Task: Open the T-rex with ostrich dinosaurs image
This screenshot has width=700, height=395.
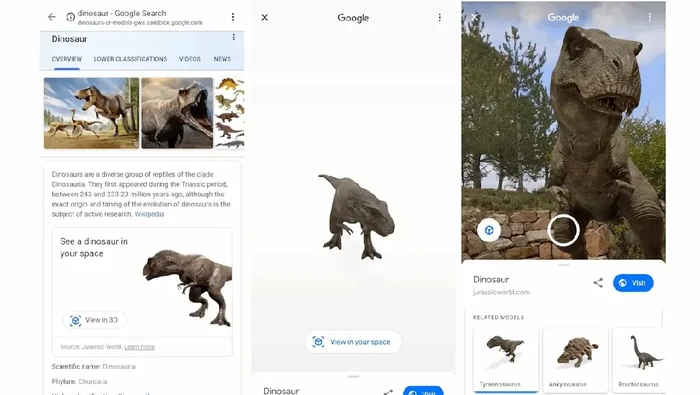Action: tap(92, 113)
